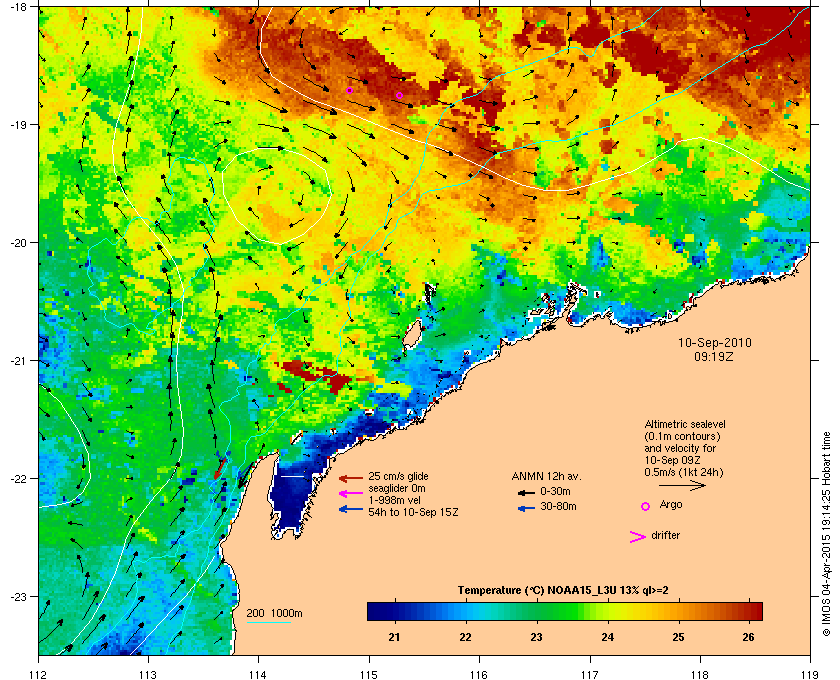The height and width of the screenshot is (680, 840).
Task: Click the colorbar tick label '21'
Action: [x=394, y=637]
